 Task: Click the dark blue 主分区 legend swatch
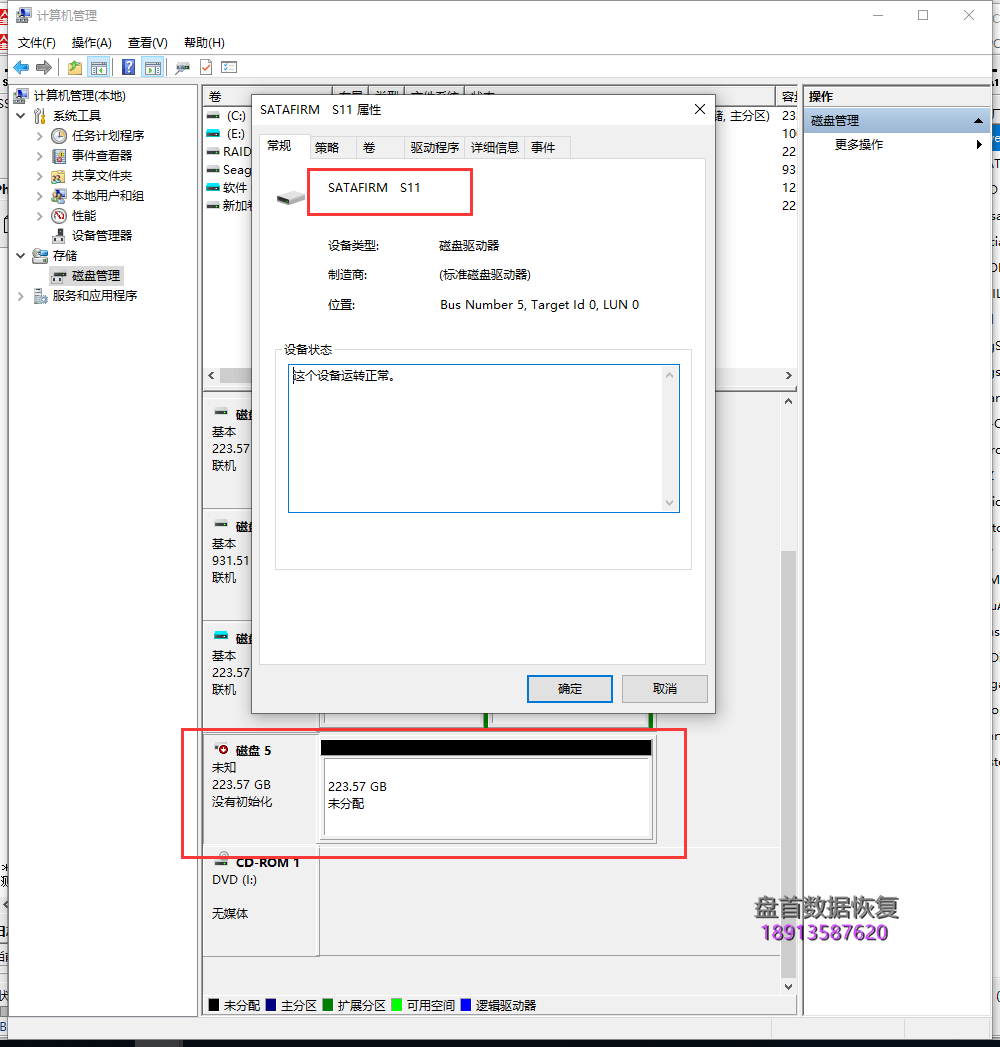(271, 1005)
